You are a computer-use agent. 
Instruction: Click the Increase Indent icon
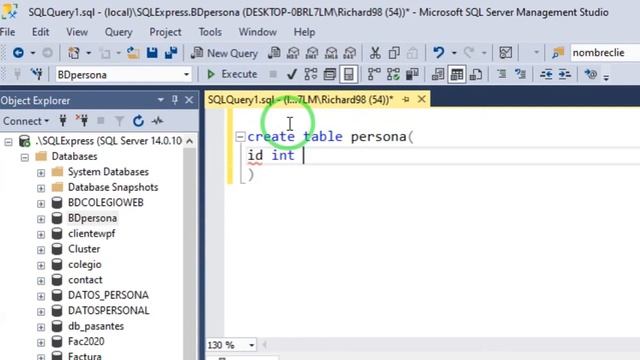coord(565,74)
